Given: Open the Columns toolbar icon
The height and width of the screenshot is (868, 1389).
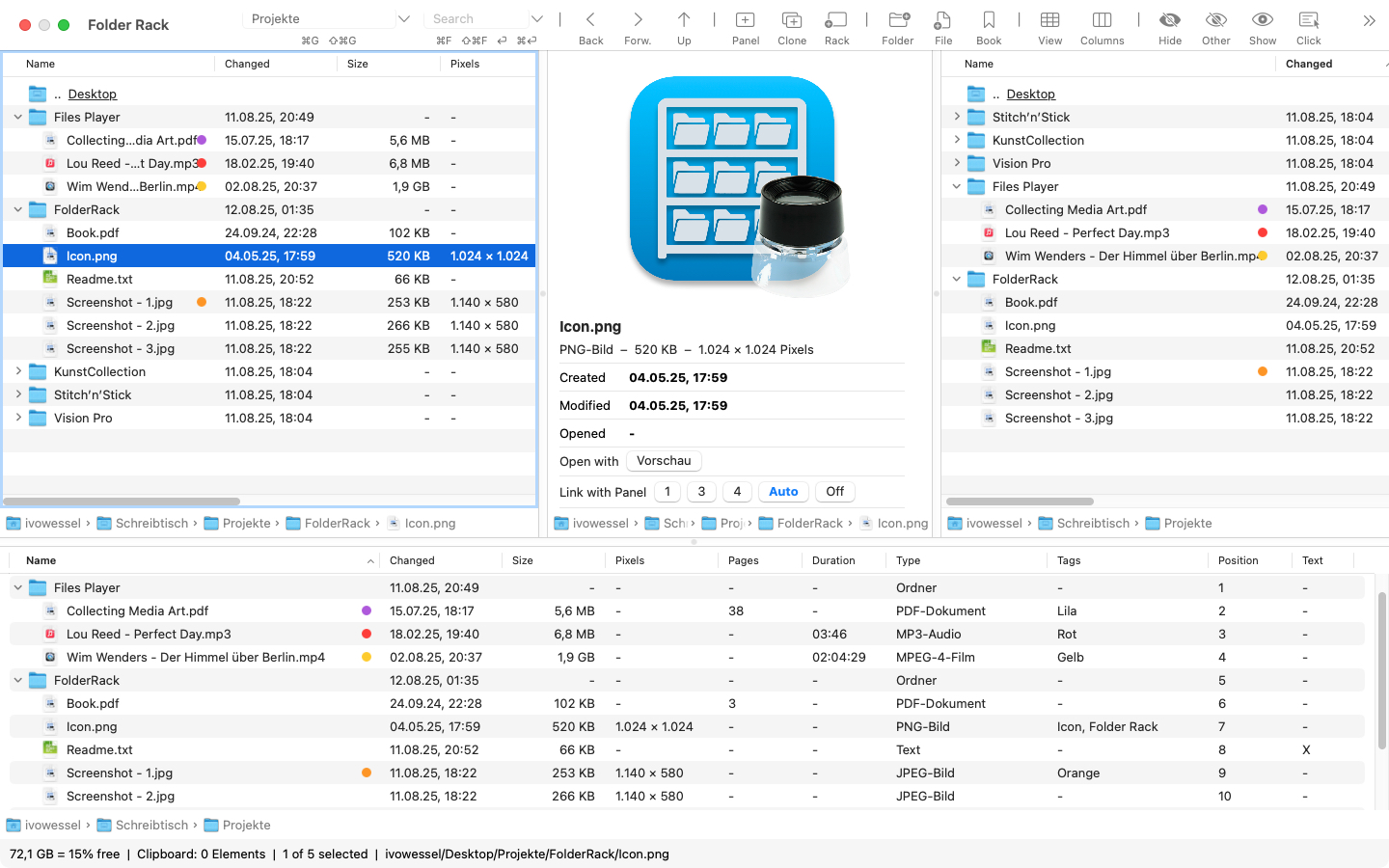Looking at the screenshot, I should tap(1102, 20).
